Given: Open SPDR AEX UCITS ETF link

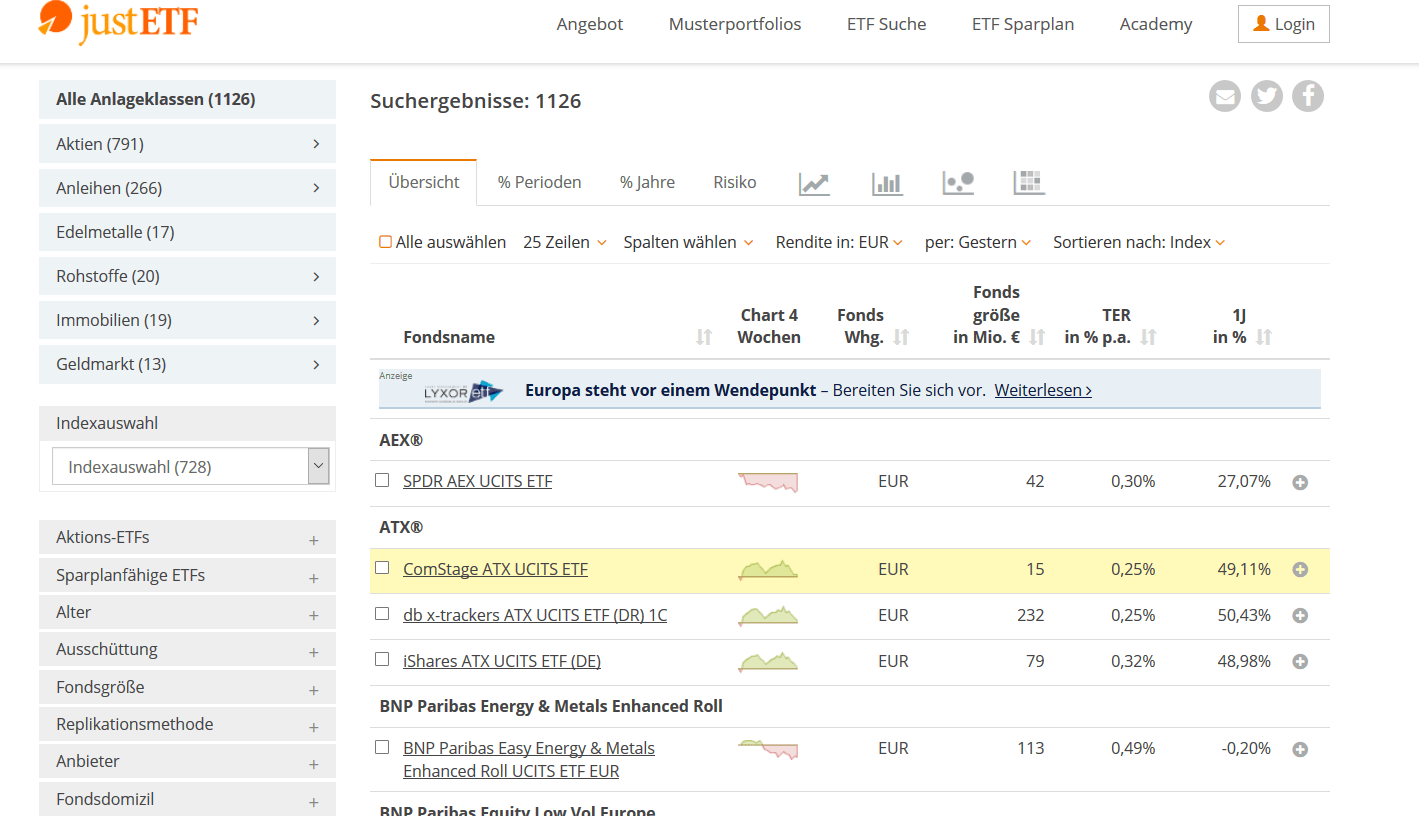Looking at the screenshot, I should click(x=478, y=481).
